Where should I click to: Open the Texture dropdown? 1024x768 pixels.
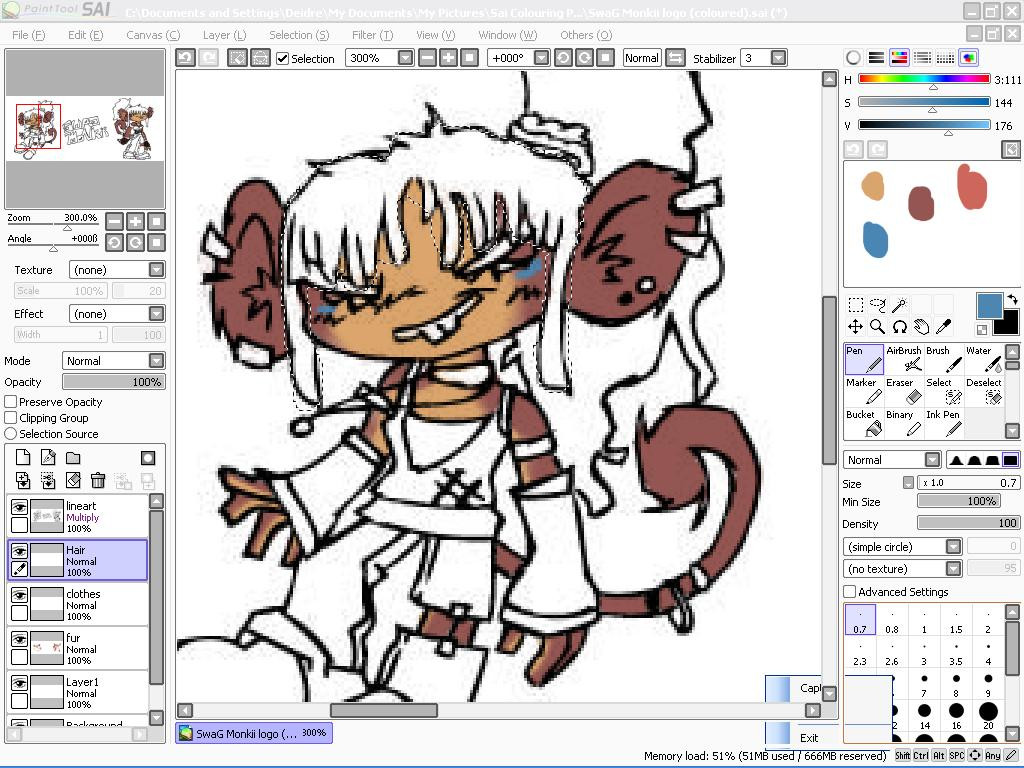[x=156, y=270]
